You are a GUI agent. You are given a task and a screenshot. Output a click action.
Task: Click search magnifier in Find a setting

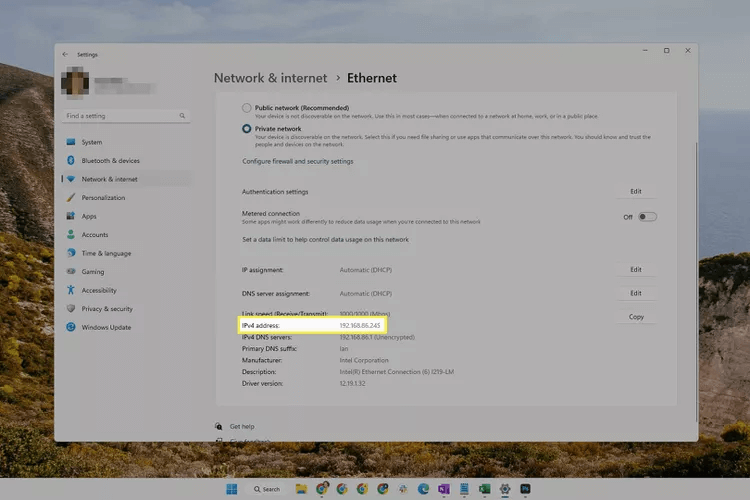point(182,116)
